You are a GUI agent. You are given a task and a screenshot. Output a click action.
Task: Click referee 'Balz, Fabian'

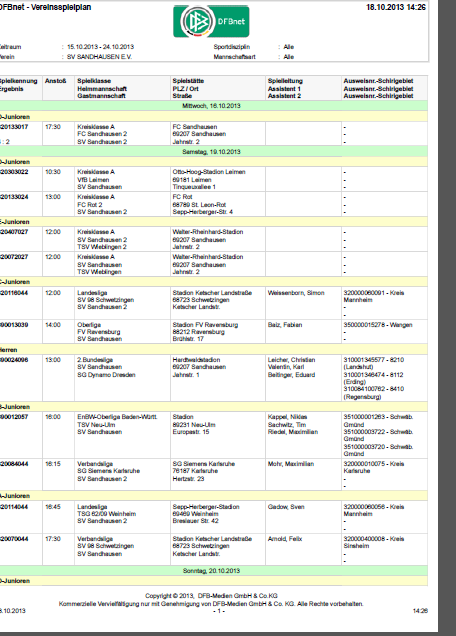coord(285,325)
